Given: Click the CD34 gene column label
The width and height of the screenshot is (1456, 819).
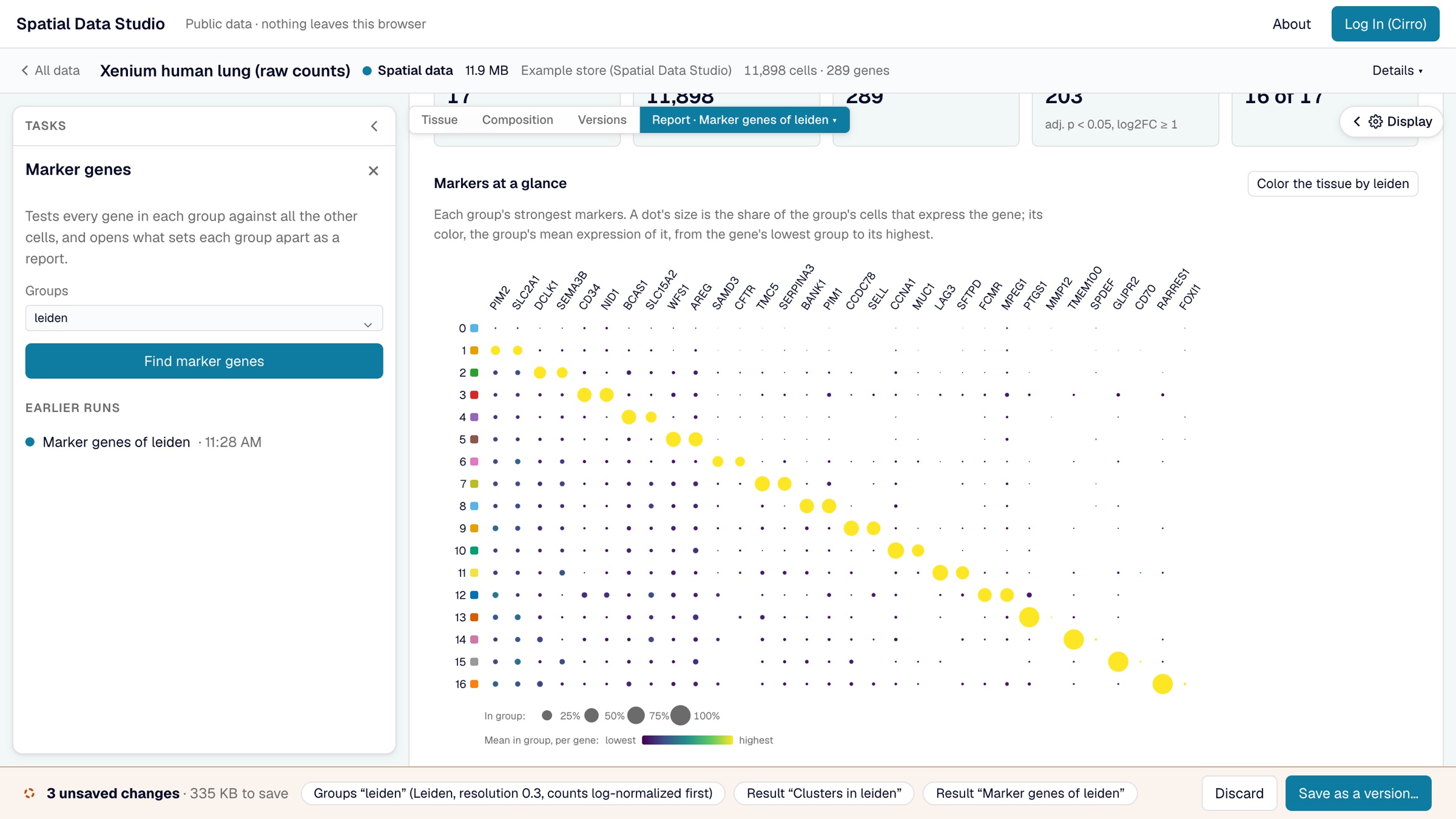Looking at the screenshot, I should click(589, 297).
